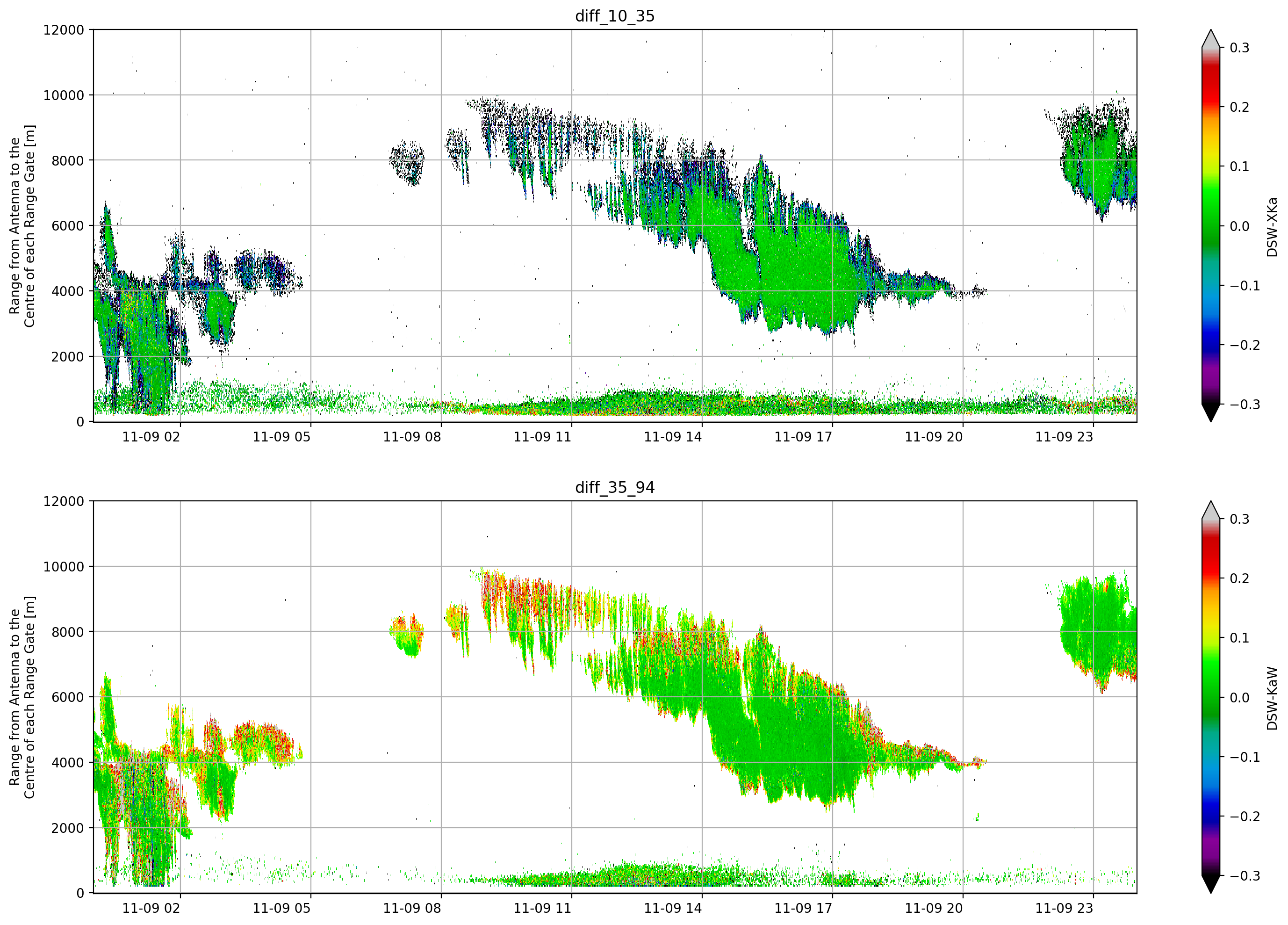The width and height of the screenshot is (1288, 925).
Task: Click the 0.0 tick on the DSW-XKa colorbar
Action: [1239, 226]
